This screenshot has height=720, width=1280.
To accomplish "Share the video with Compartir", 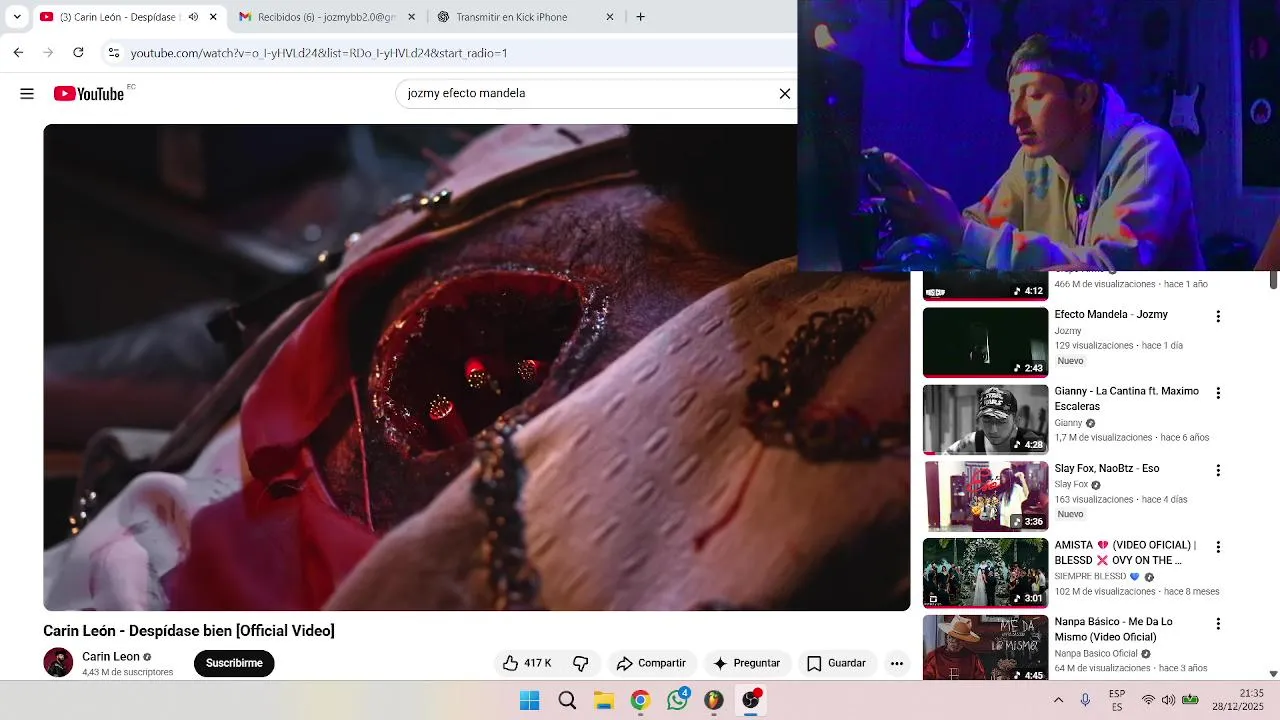I will tap(651, 663).
